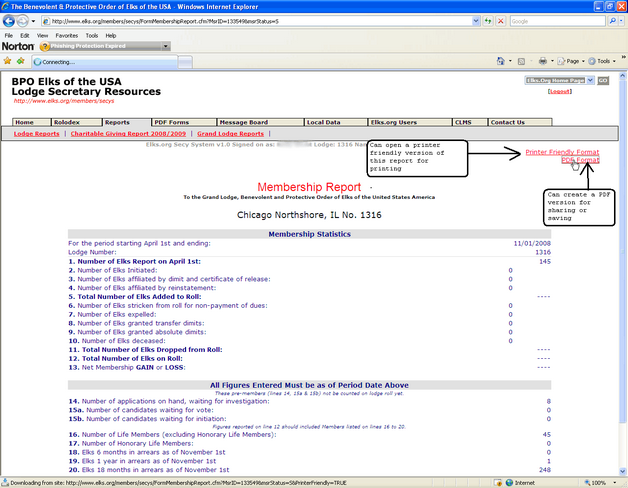Click in the Google search box
628x488 pixels.
coord(555,20)
